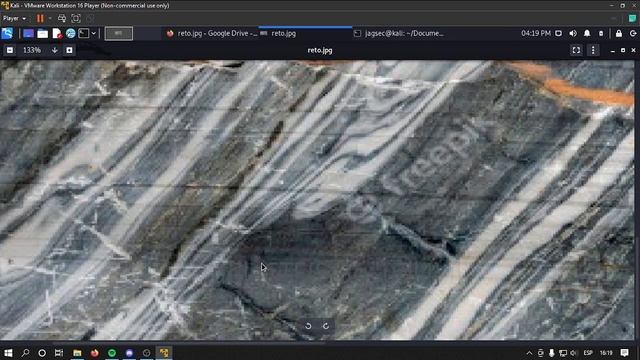Zoom out the image with the minus button
Image resolution: width=640 pixels, height=360 pixels.
pyautogui.click(x=10, y=50)
